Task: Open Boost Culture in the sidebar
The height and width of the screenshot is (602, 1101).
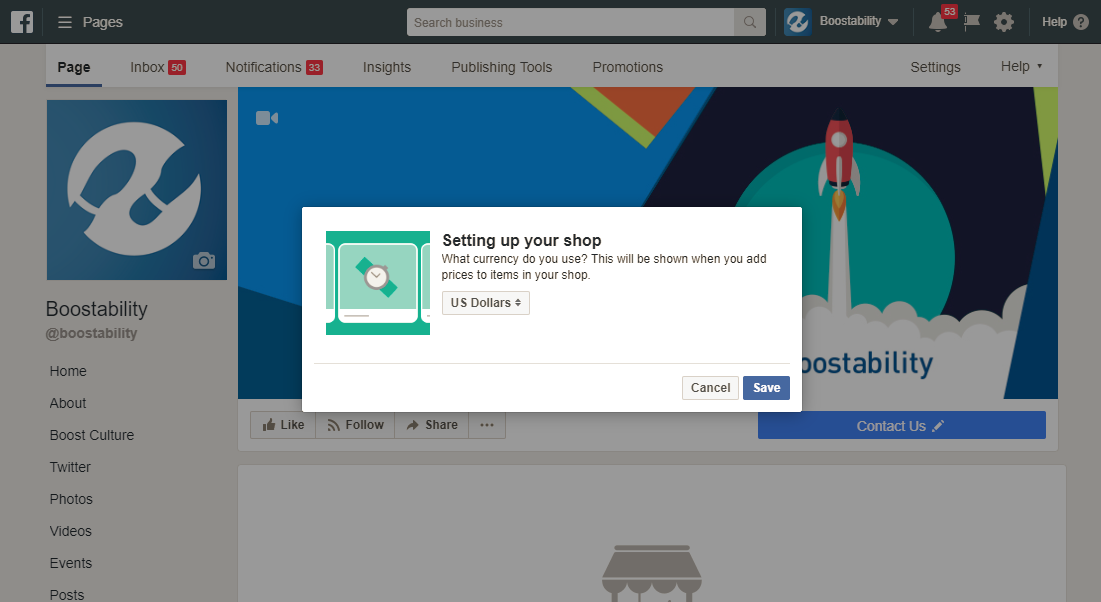Action: tap(91, 435)
